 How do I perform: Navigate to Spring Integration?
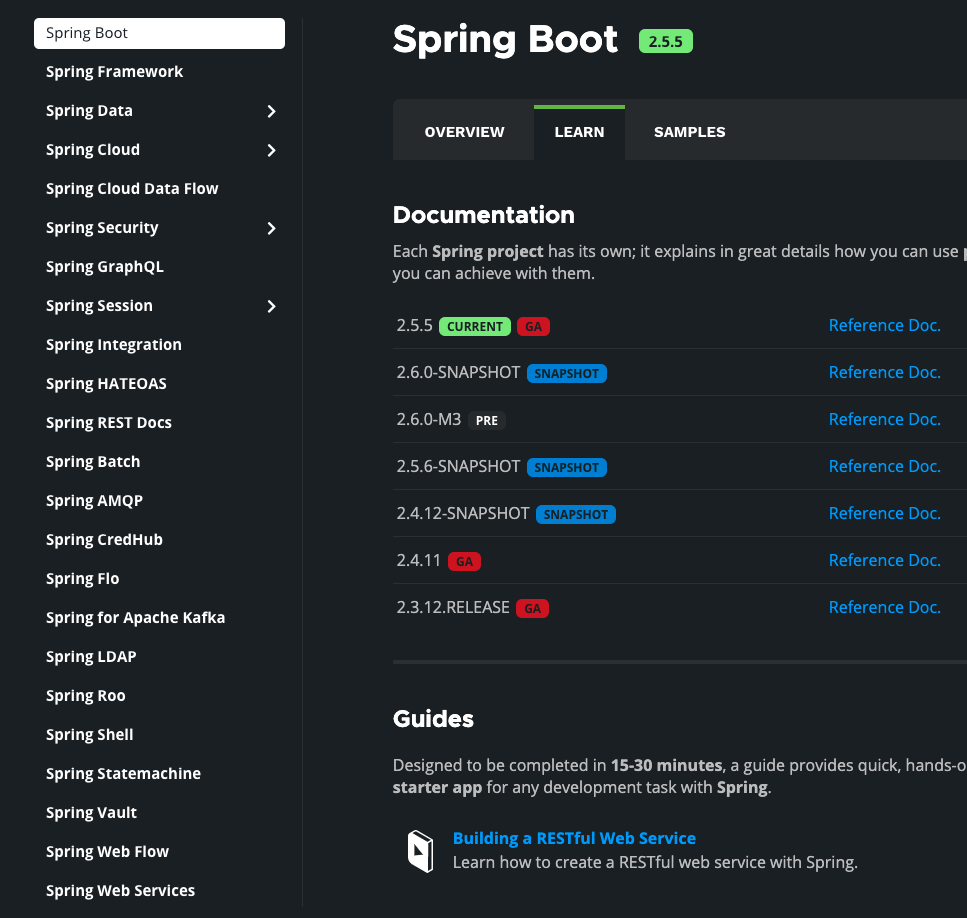pyautogui.click(x=113, y=345)
